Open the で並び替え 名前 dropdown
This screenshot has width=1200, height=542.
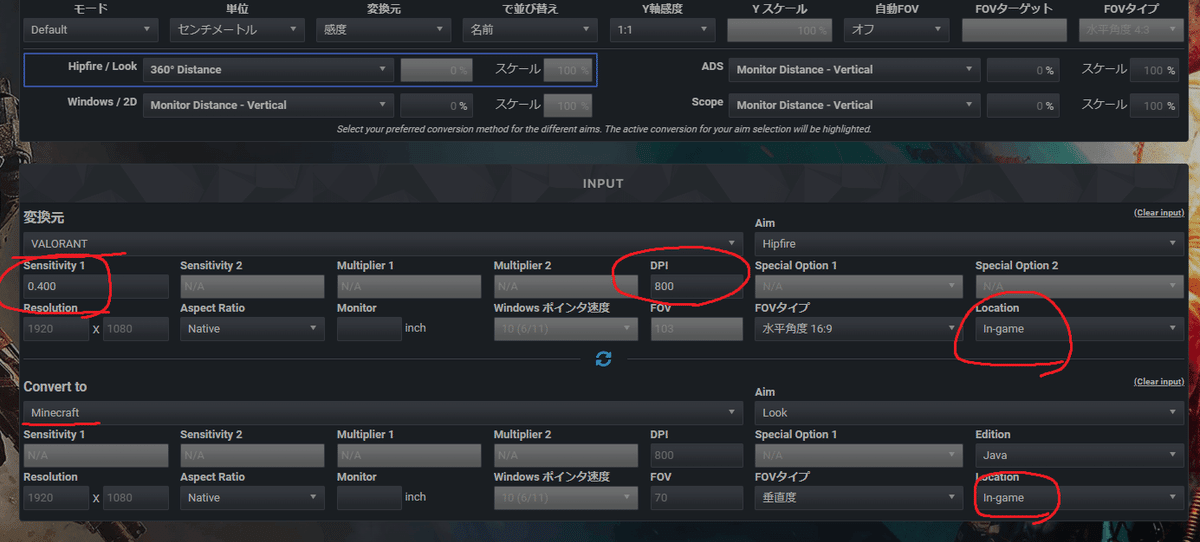click(530, 30)
